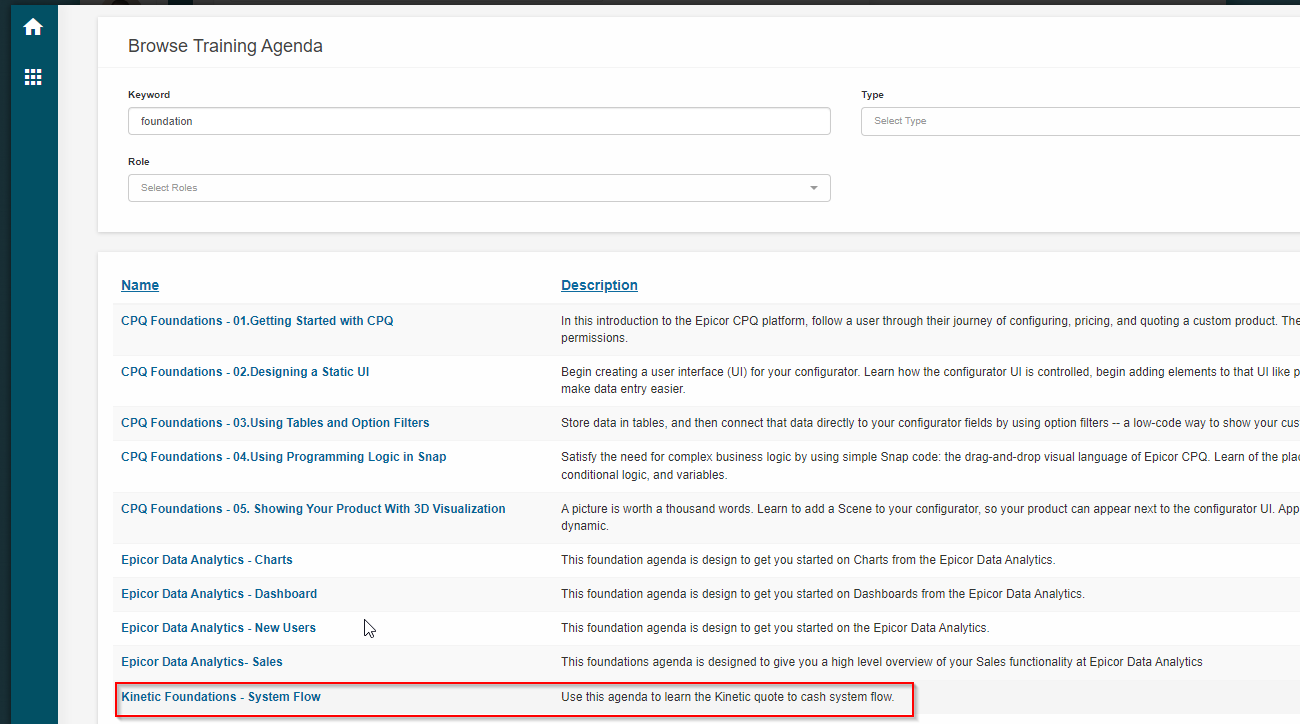Open CPQ Foundations 04 Using Programming Logic in Snap
Viewport: 1300px width, 724px height.
[284, 457]
